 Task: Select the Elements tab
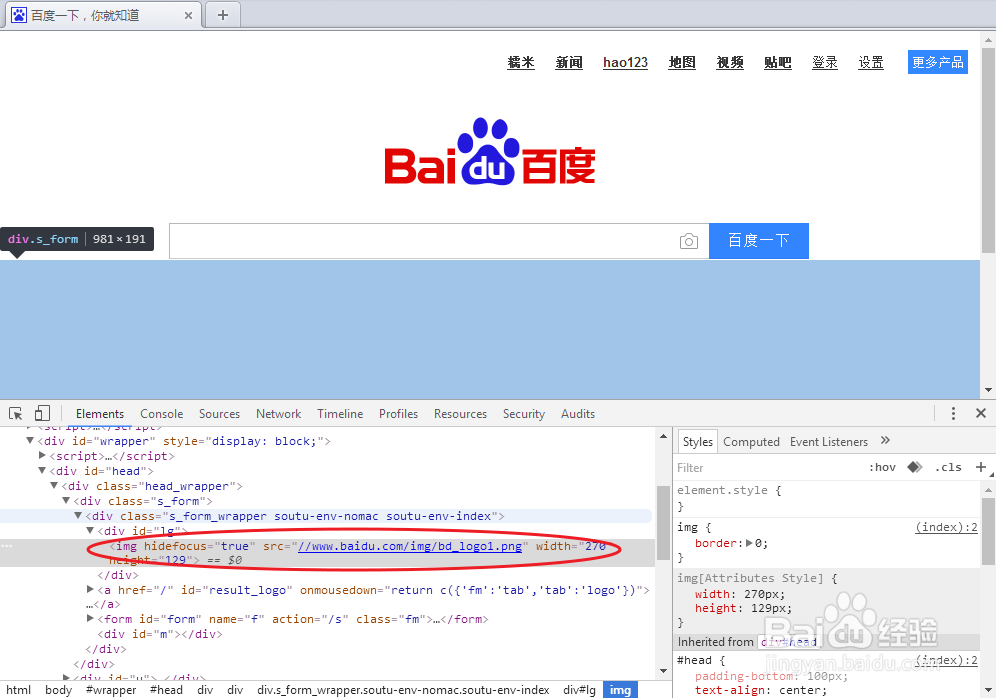[x=100, y=413]
